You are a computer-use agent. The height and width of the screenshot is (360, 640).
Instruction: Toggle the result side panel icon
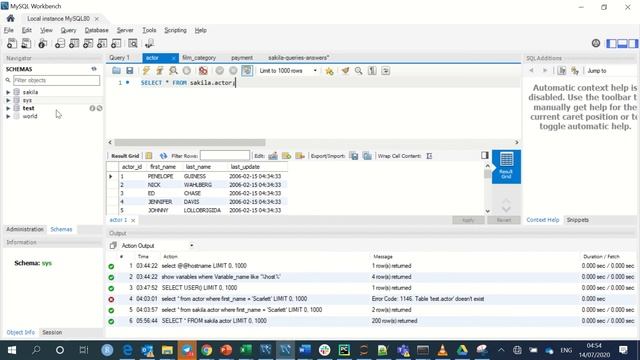coord(484,155)
